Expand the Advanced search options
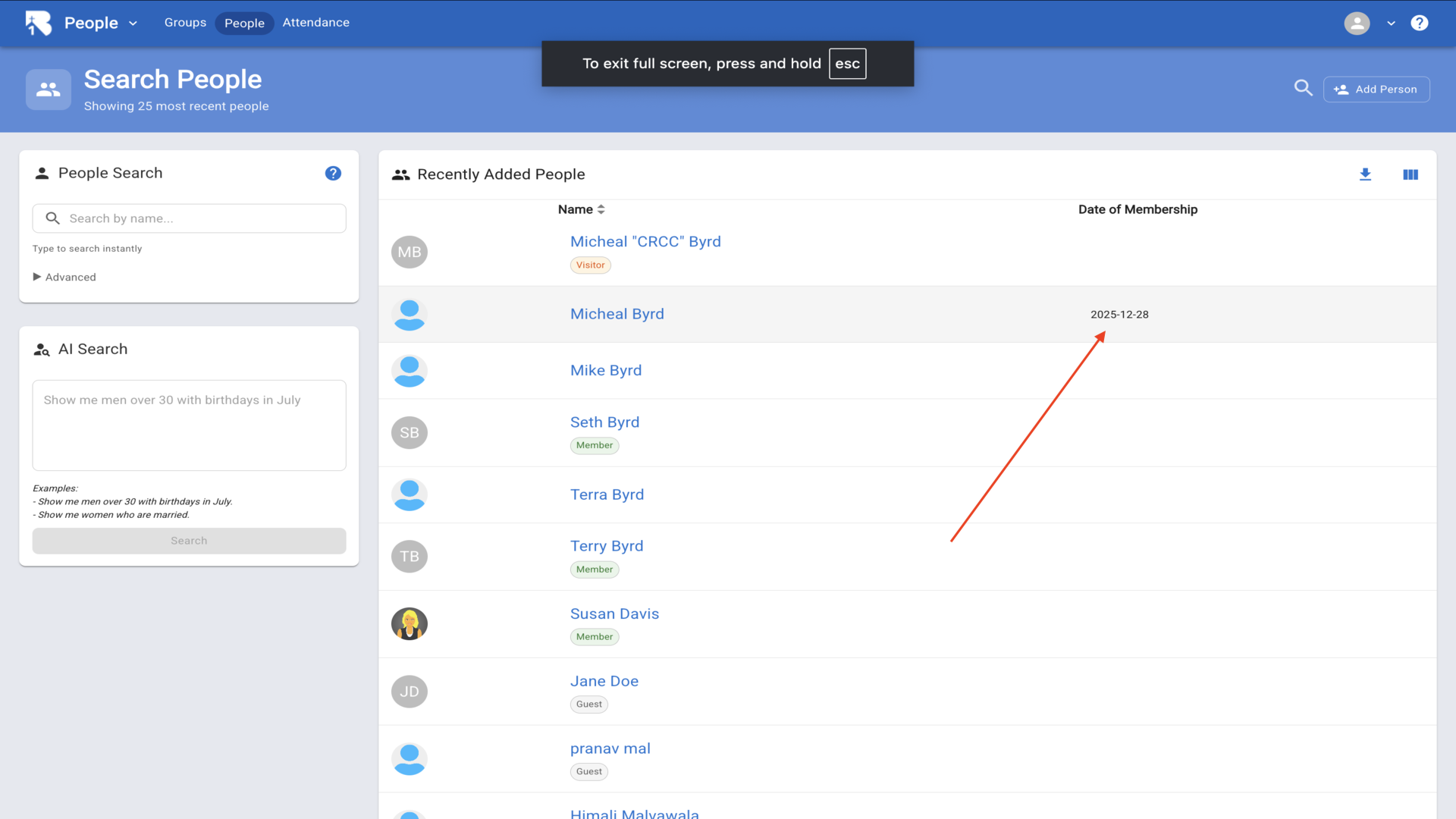Image resolution: width=1456 pixels, height=819 pixels. coord(64,277)
